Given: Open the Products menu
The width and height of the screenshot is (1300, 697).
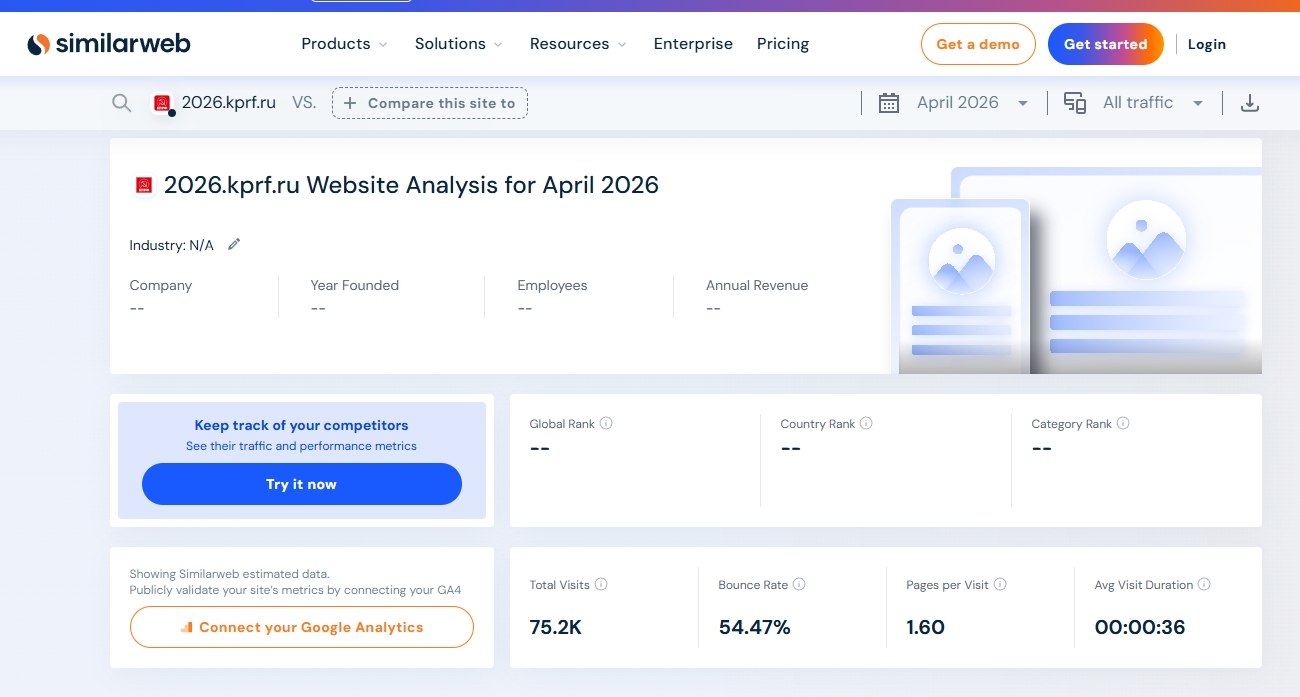Looking at the screenshot, I should pyautogui.click(x=344, y=44).
